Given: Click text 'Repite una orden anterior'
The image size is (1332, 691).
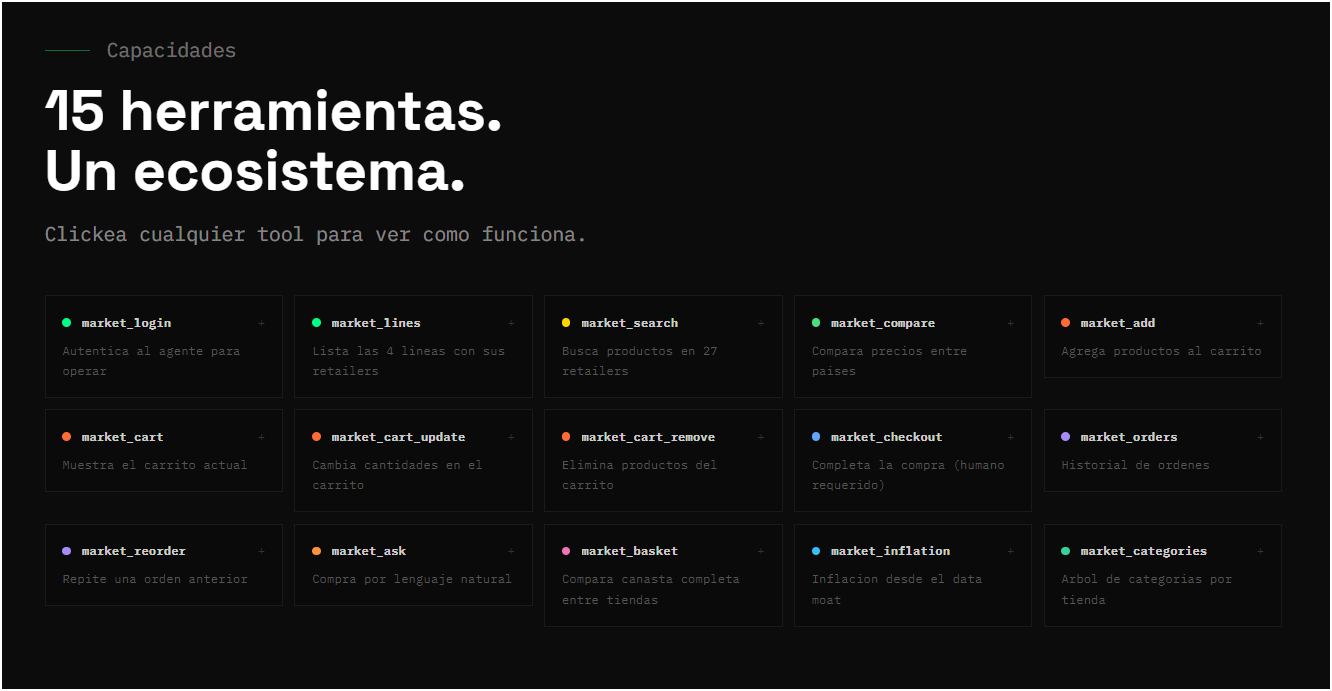Looking at the screenshot, I should [x=154, y=579].
